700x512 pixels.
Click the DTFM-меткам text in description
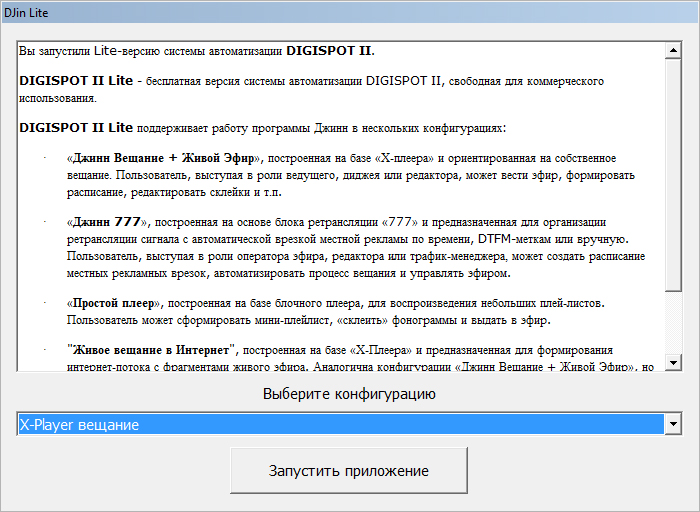click(x=513, y=239)
